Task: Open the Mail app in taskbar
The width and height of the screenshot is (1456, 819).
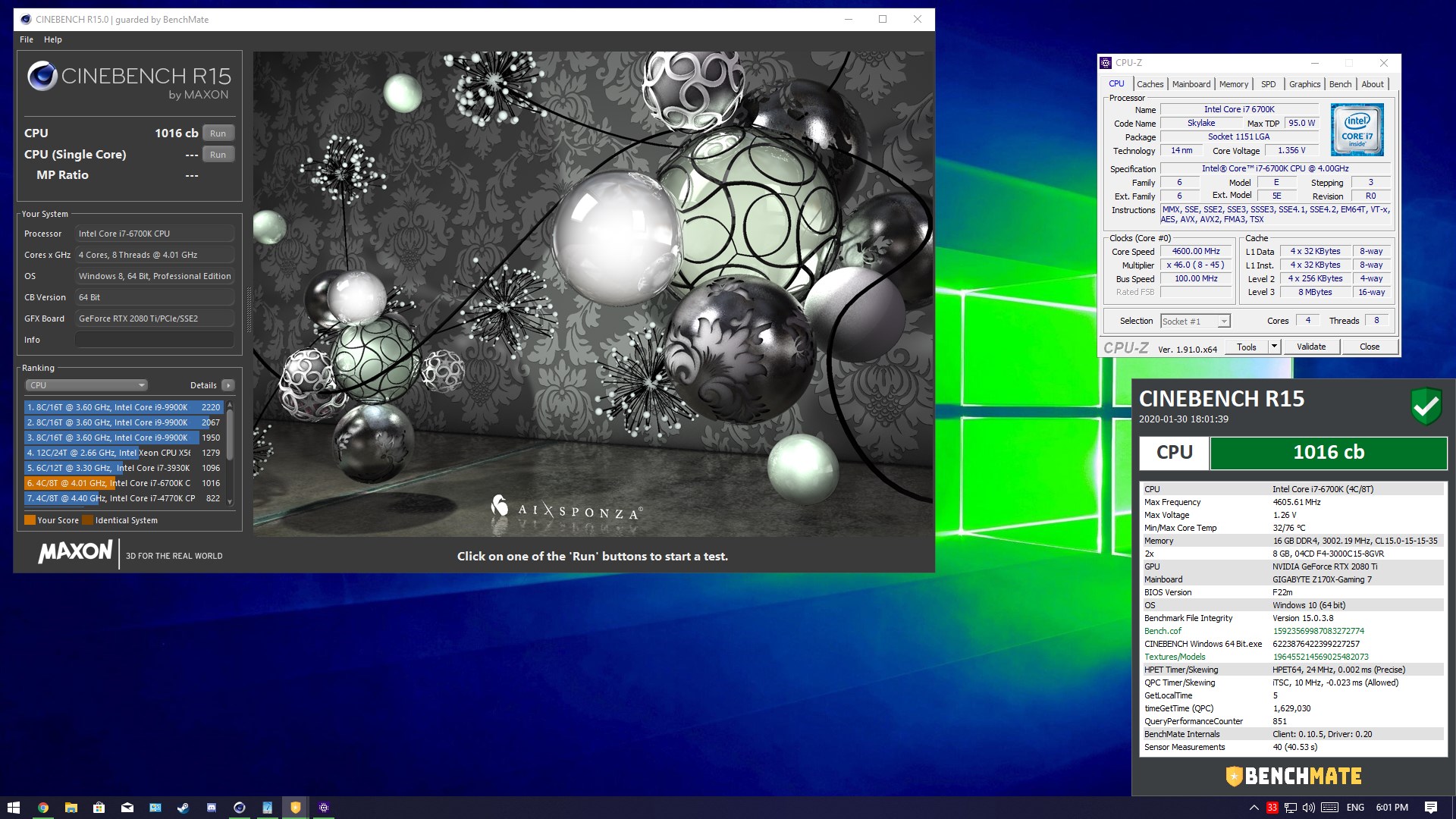Action: (127, 808)
